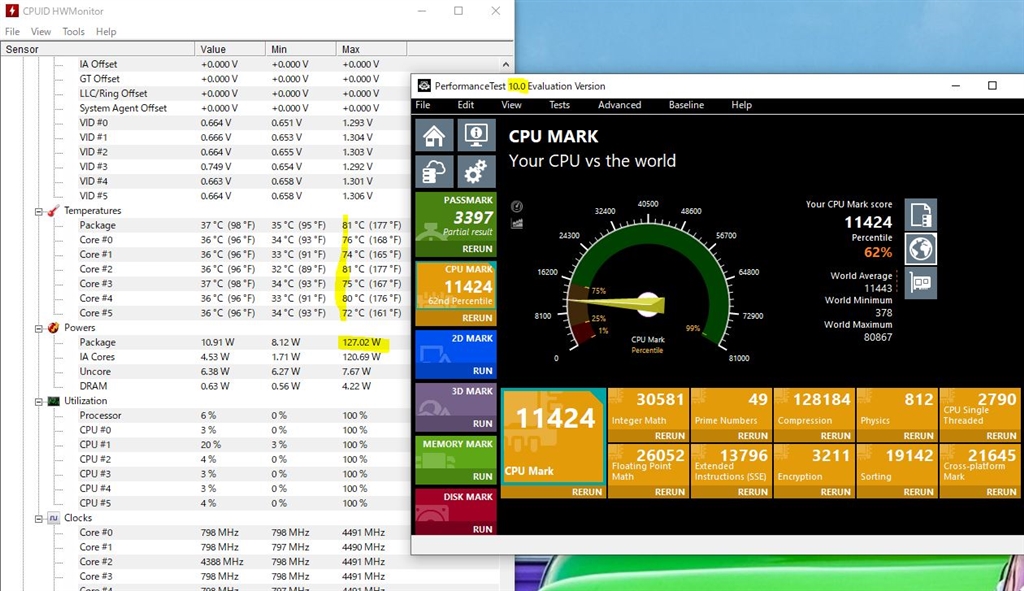Viewport: 1024px width, 591px height.
Task: Select the Powers flame icon in HWMonitor
Action: (54, 327)
